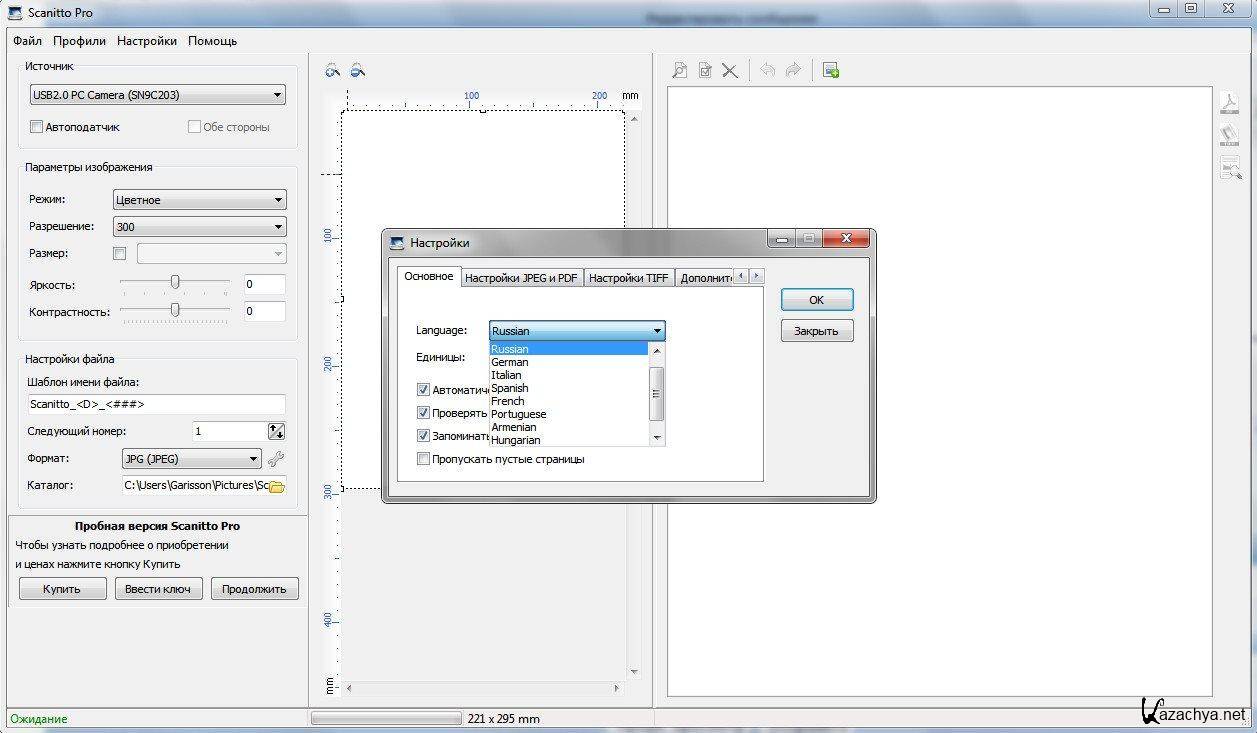1257x733 pixels.
Task: Open the catalog folder browse icon
Action: click(277, 486)
